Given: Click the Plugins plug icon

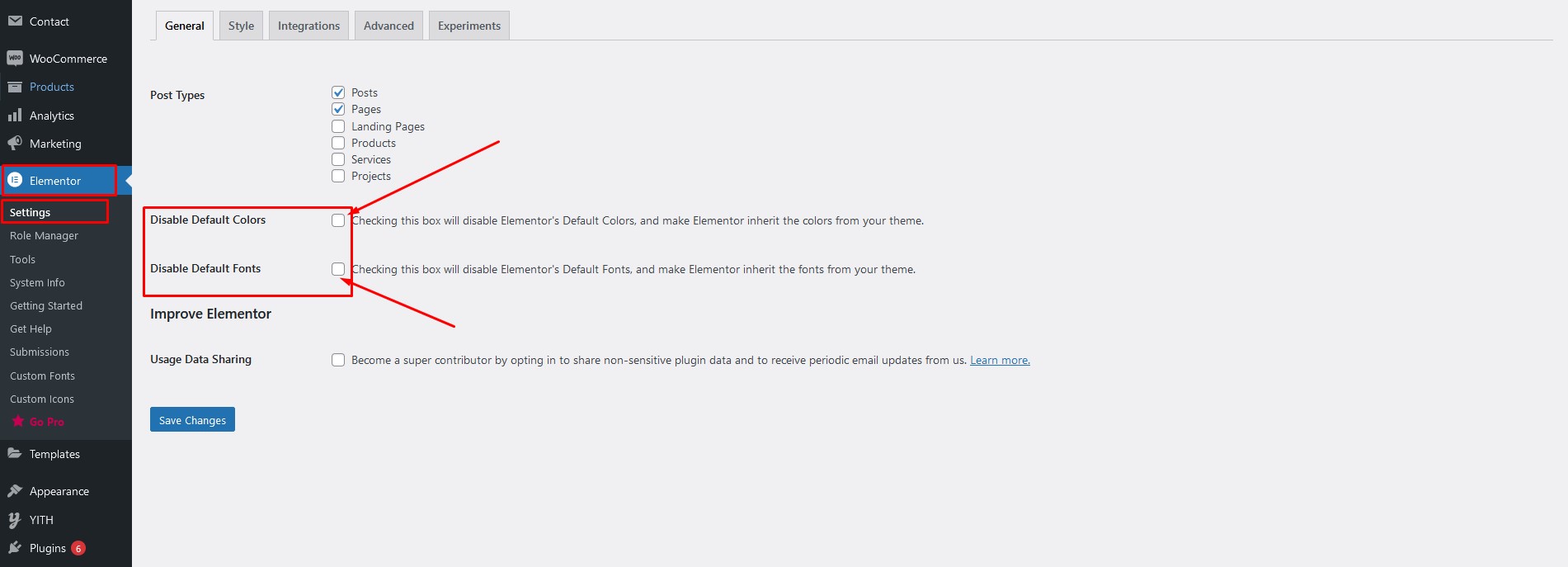Looking at the screenshot, I should click(x=15, y=548).
